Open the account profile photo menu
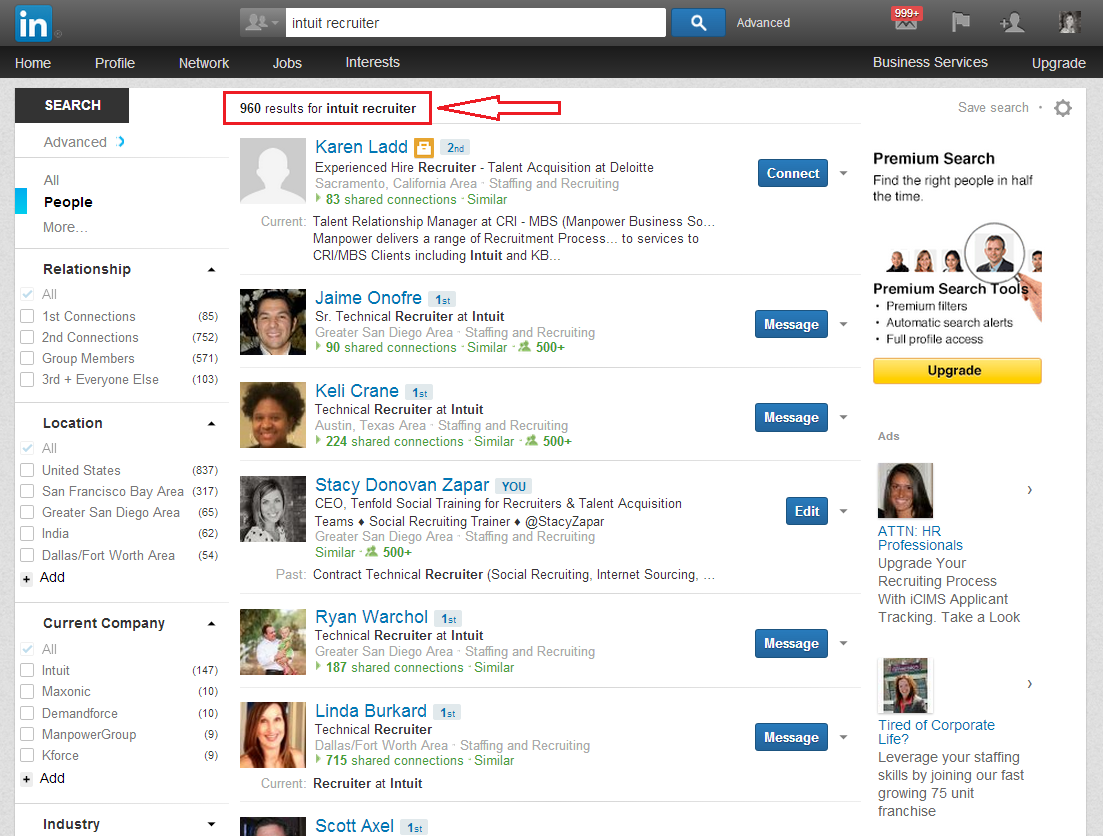1103x836 pixels. (x=1069, y=23)
